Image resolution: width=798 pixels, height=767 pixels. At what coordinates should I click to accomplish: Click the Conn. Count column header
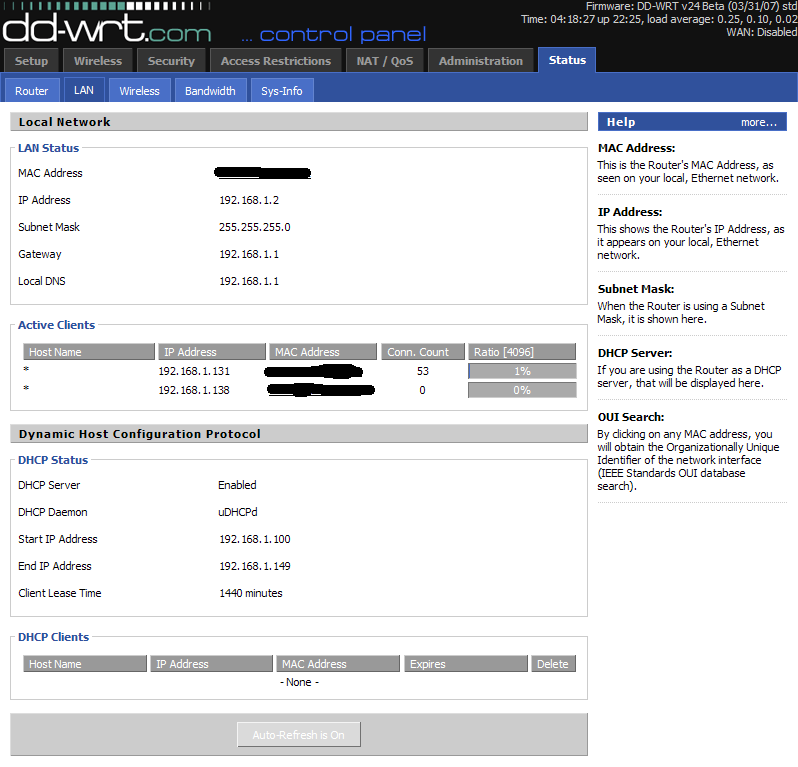point(423,352)
